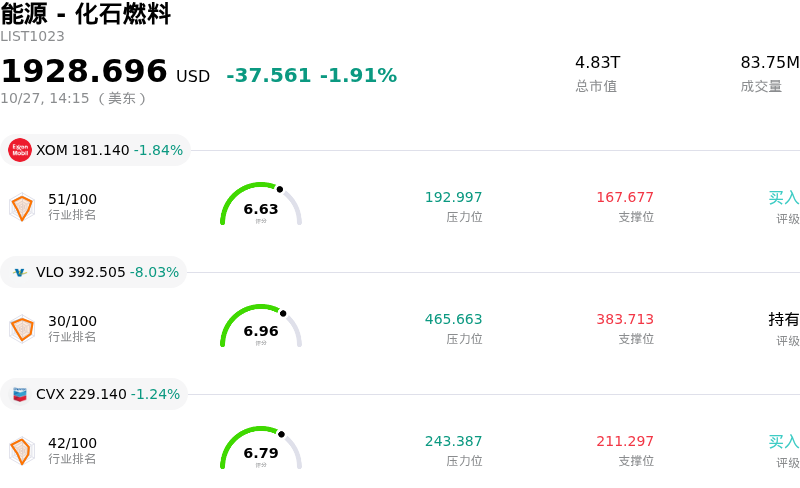Click XOM resistance level 192.997
Viewport: 800px width, 488px height.
[x=454, y=198]
